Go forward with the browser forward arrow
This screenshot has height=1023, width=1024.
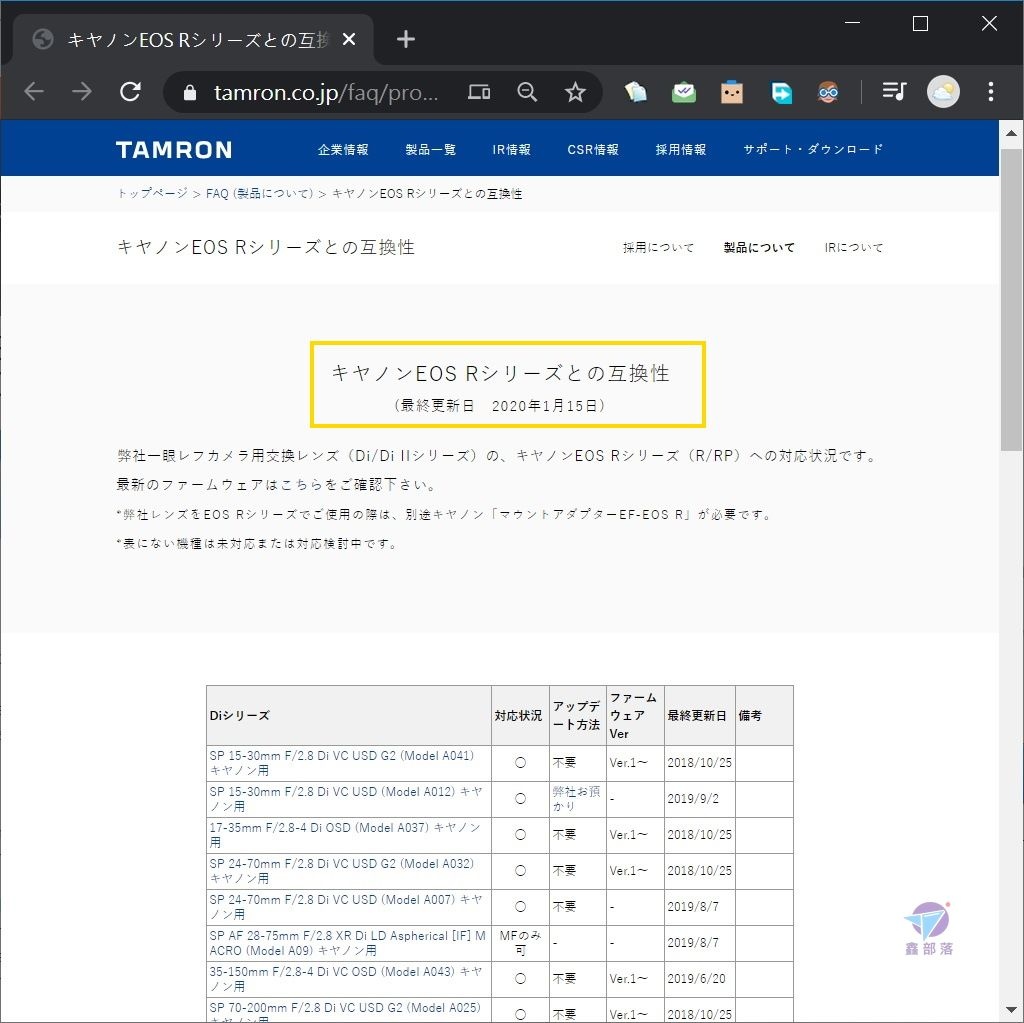coord(82,92)
